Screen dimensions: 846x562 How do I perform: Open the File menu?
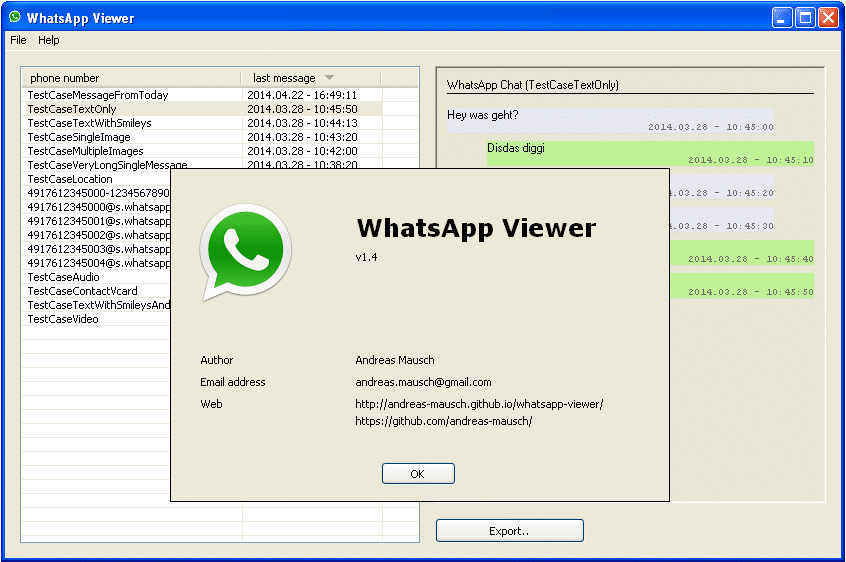tap(18, 40)
